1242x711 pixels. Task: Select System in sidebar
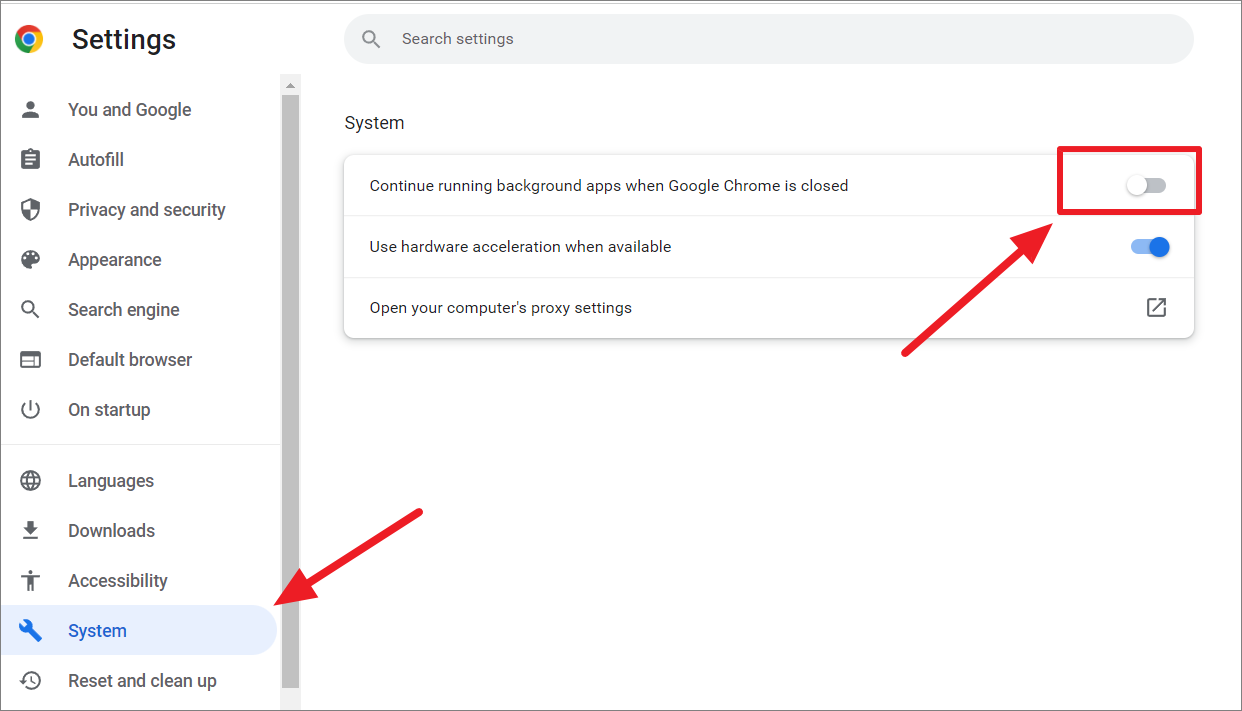(x=139, y=630)
